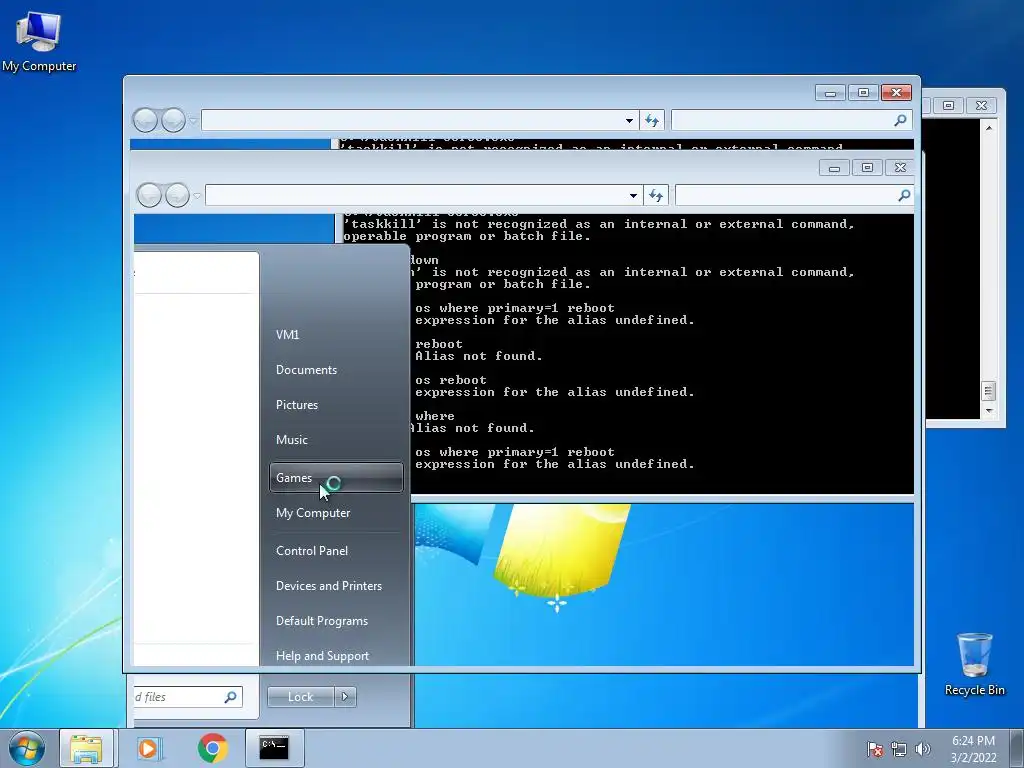
Task: Click scroll up arrow in the background console window
Action: point(989,129)
